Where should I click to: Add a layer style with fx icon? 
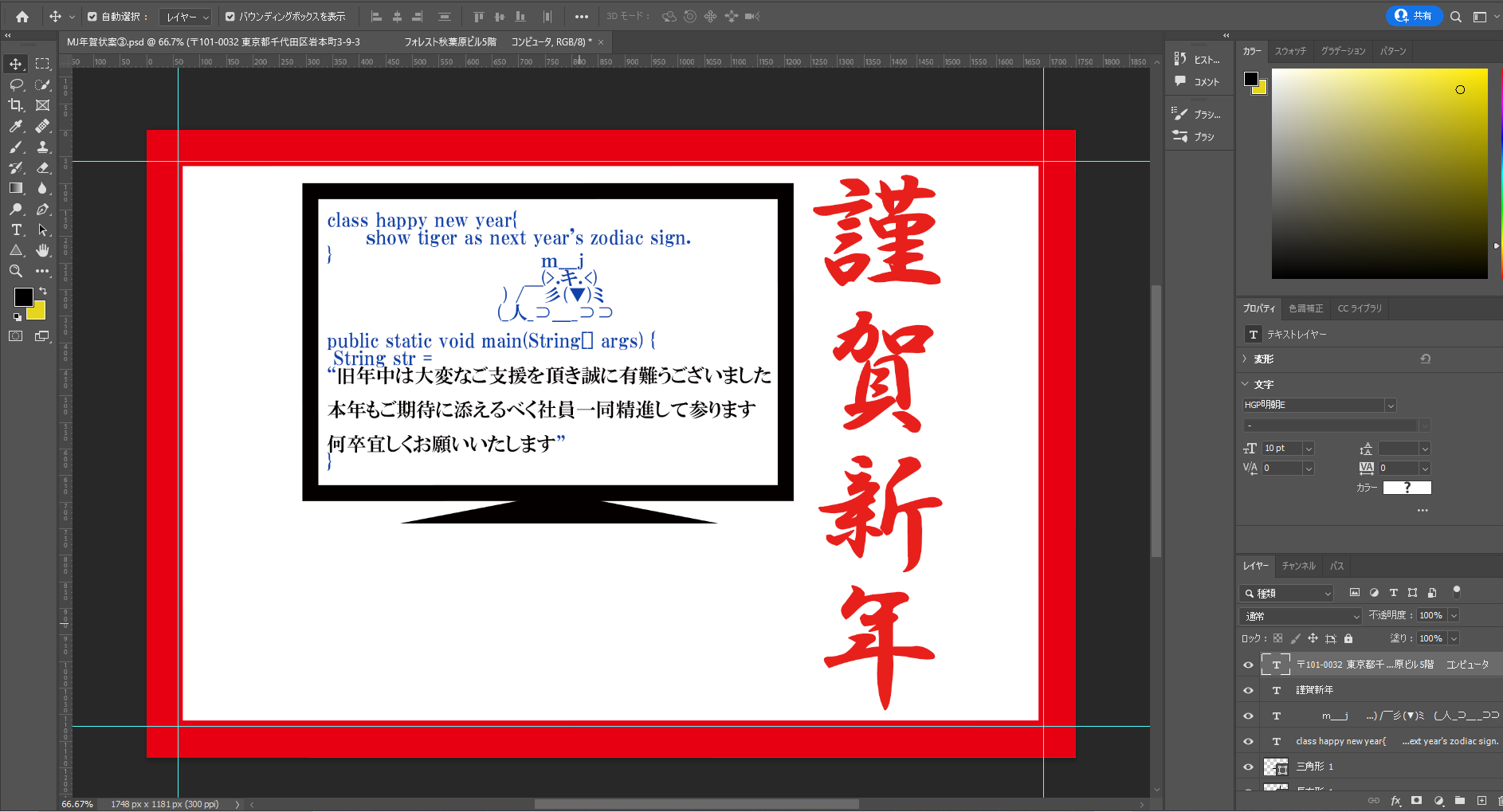1395,801
